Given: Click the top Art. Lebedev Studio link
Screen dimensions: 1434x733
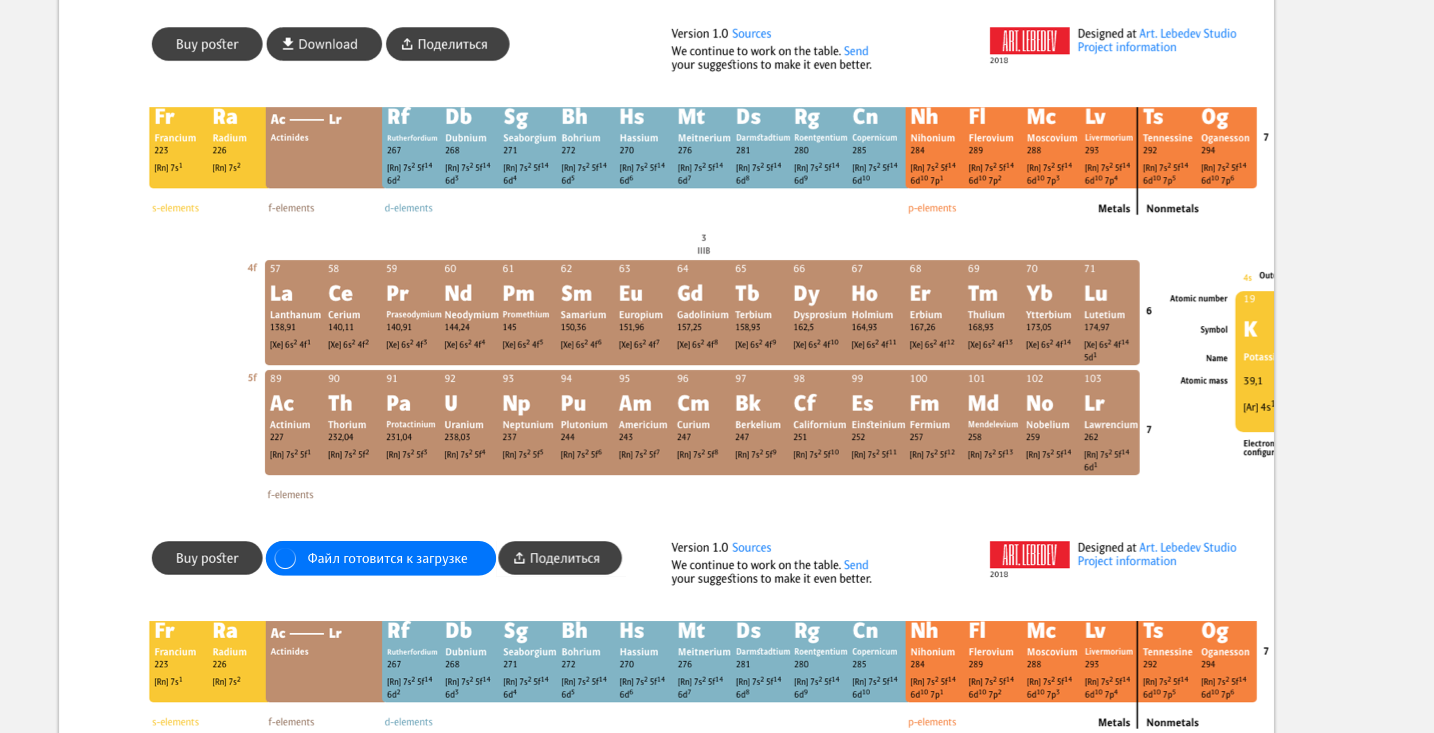Looking at the screenshot, I should click(1187, 33).
